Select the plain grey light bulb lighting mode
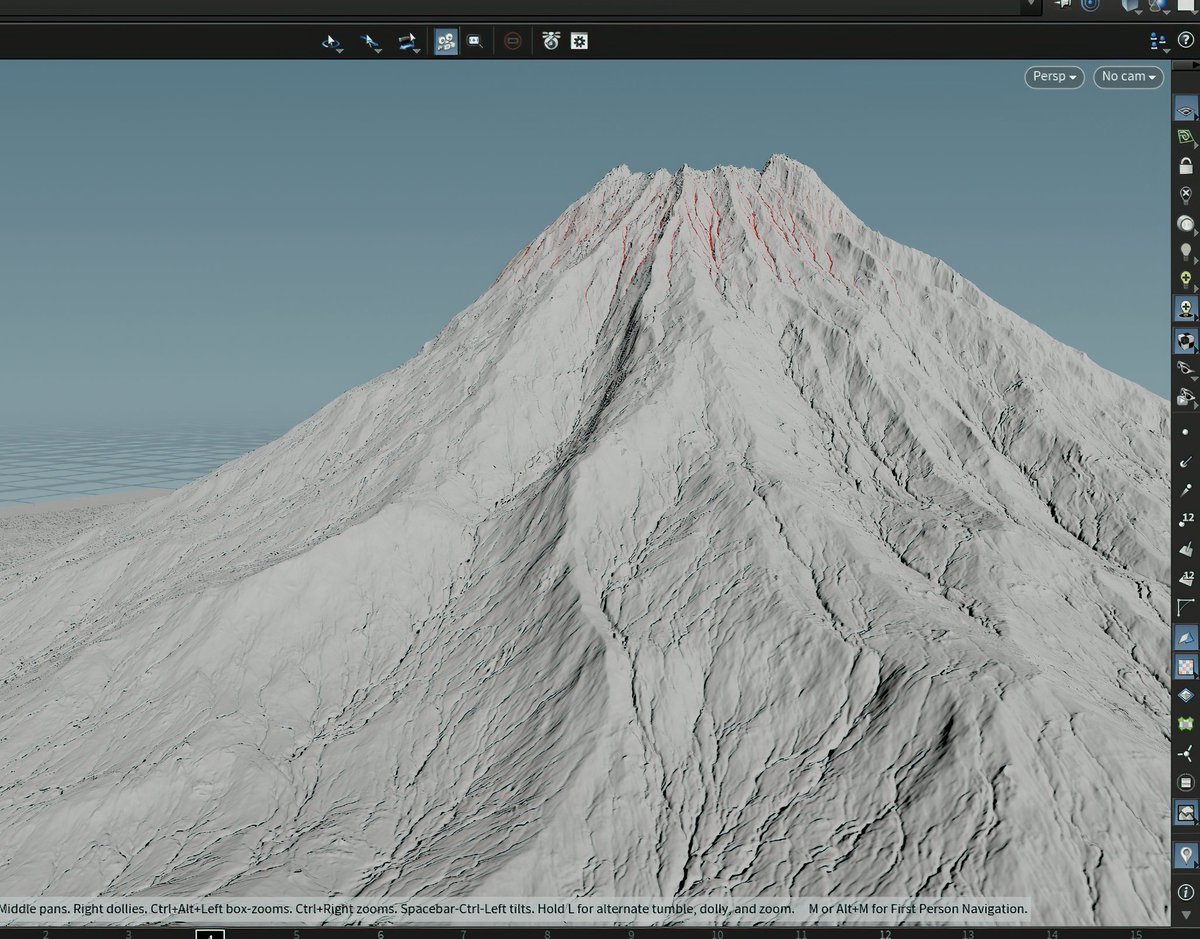1200x939 pixels. [1185, 251]
